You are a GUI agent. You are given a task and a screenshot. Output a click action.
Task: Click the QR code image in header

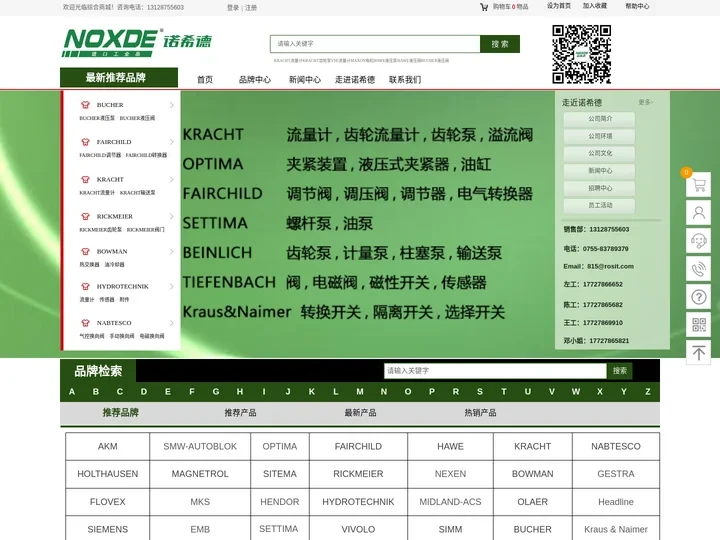581,54
